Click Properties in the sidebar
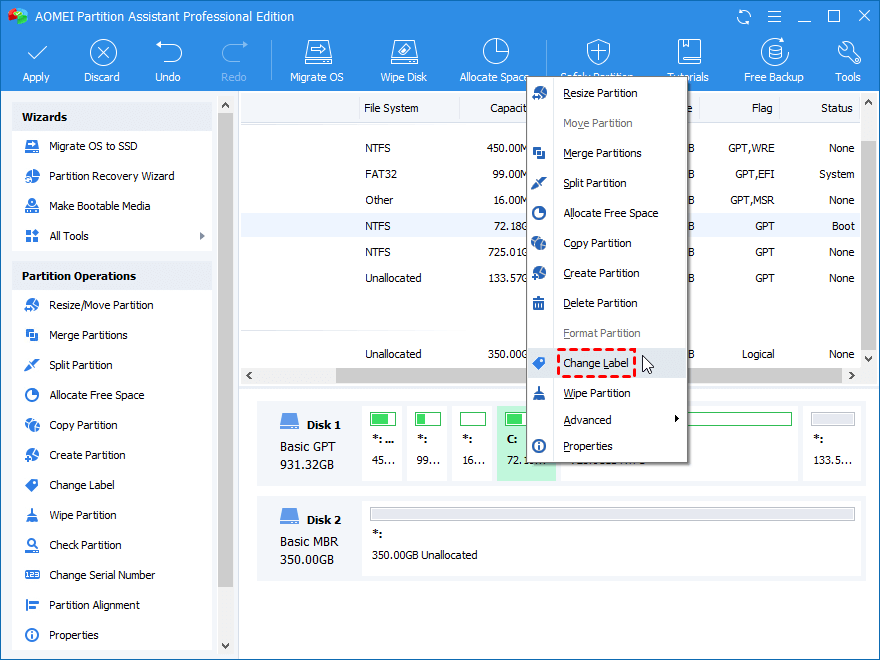 (x=74, y=635)
